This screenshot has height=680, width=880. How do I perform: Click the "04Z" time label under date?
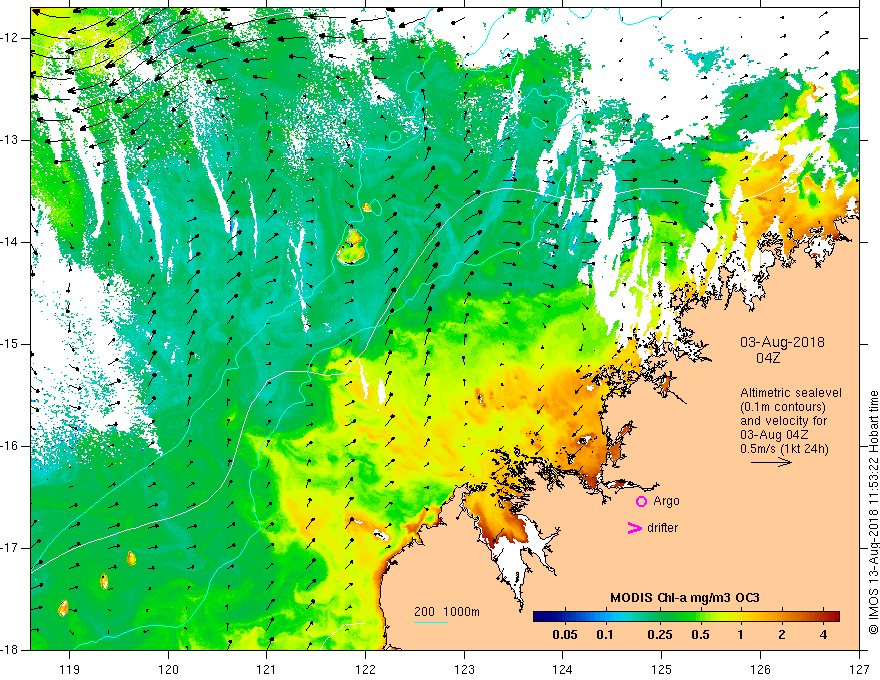(768, 358)
